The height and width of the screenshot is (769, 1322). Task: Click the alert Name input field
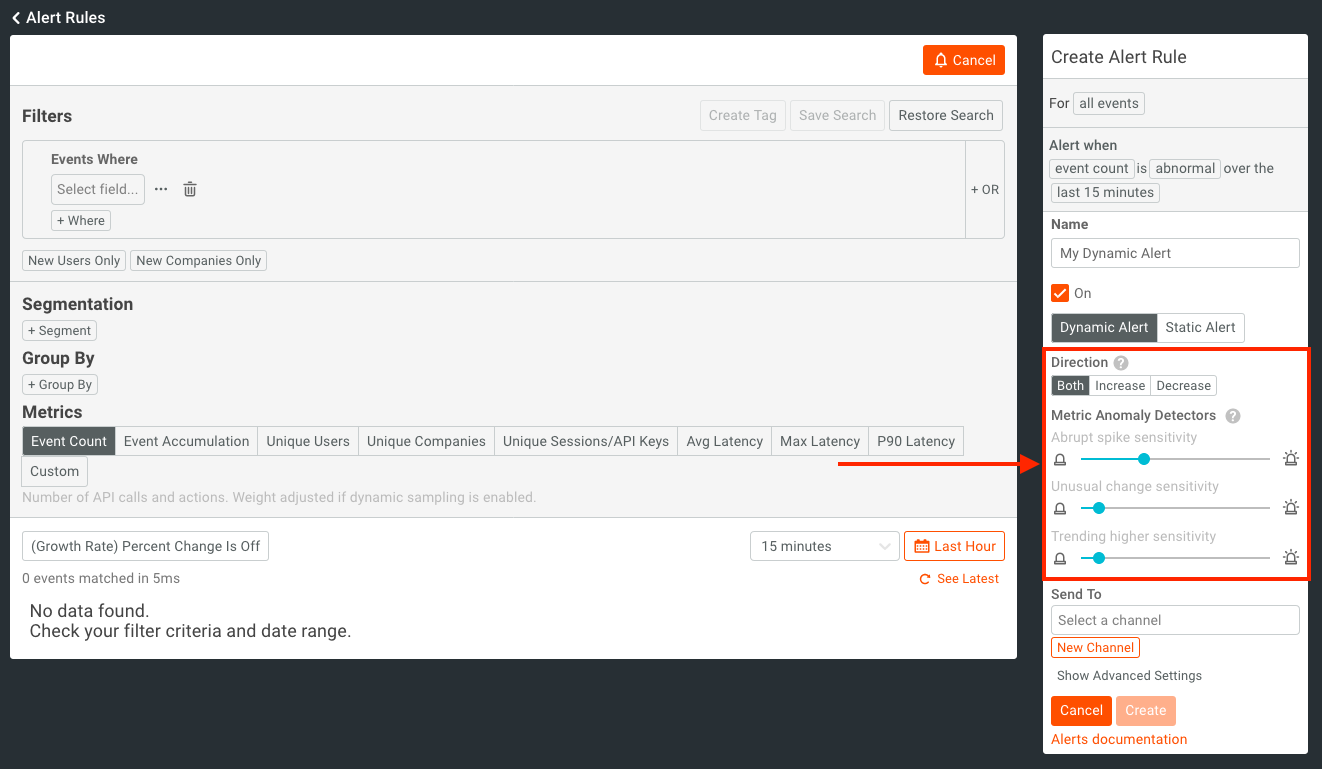coord(1174,253)
